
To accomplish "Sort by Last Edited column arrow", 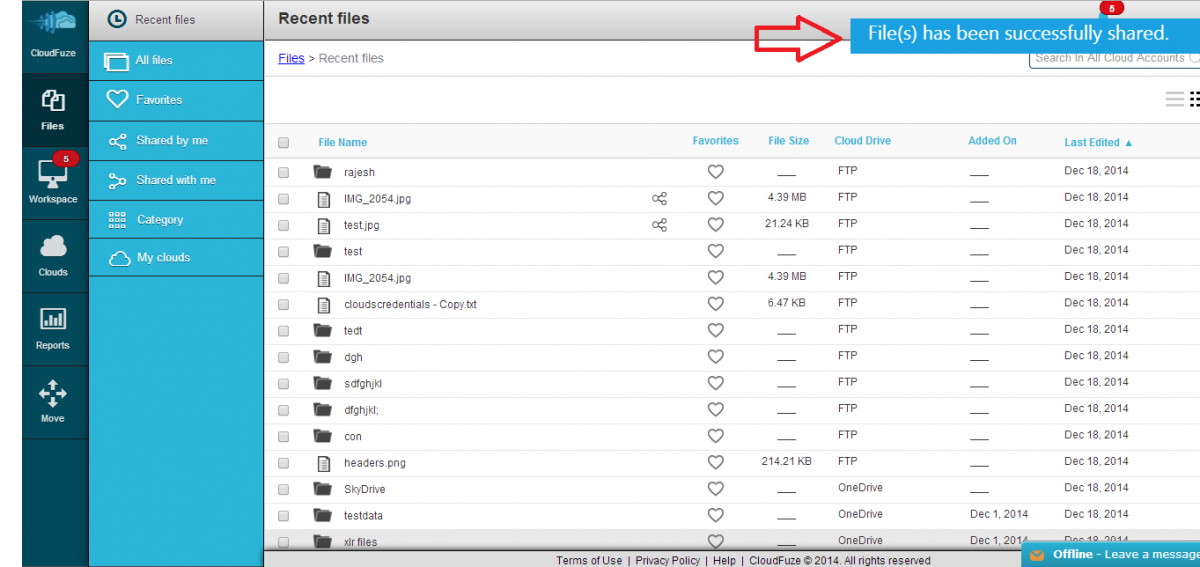I will pos(1128,143).
